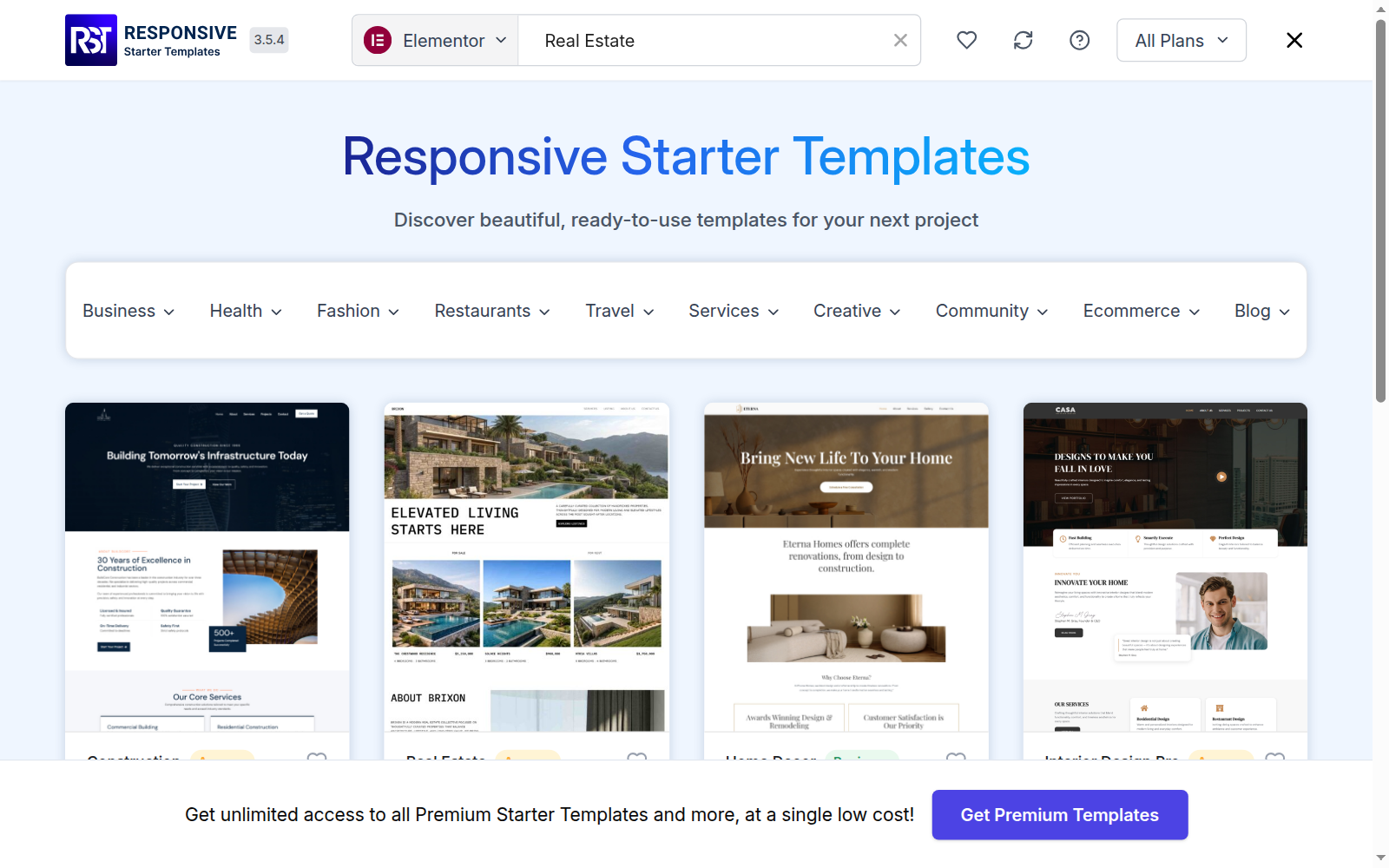Screen dimensions: 1389x868
Task: Open the Elevated Living Real Estate template
Action: pyautogui.click(x=527, y=567)
